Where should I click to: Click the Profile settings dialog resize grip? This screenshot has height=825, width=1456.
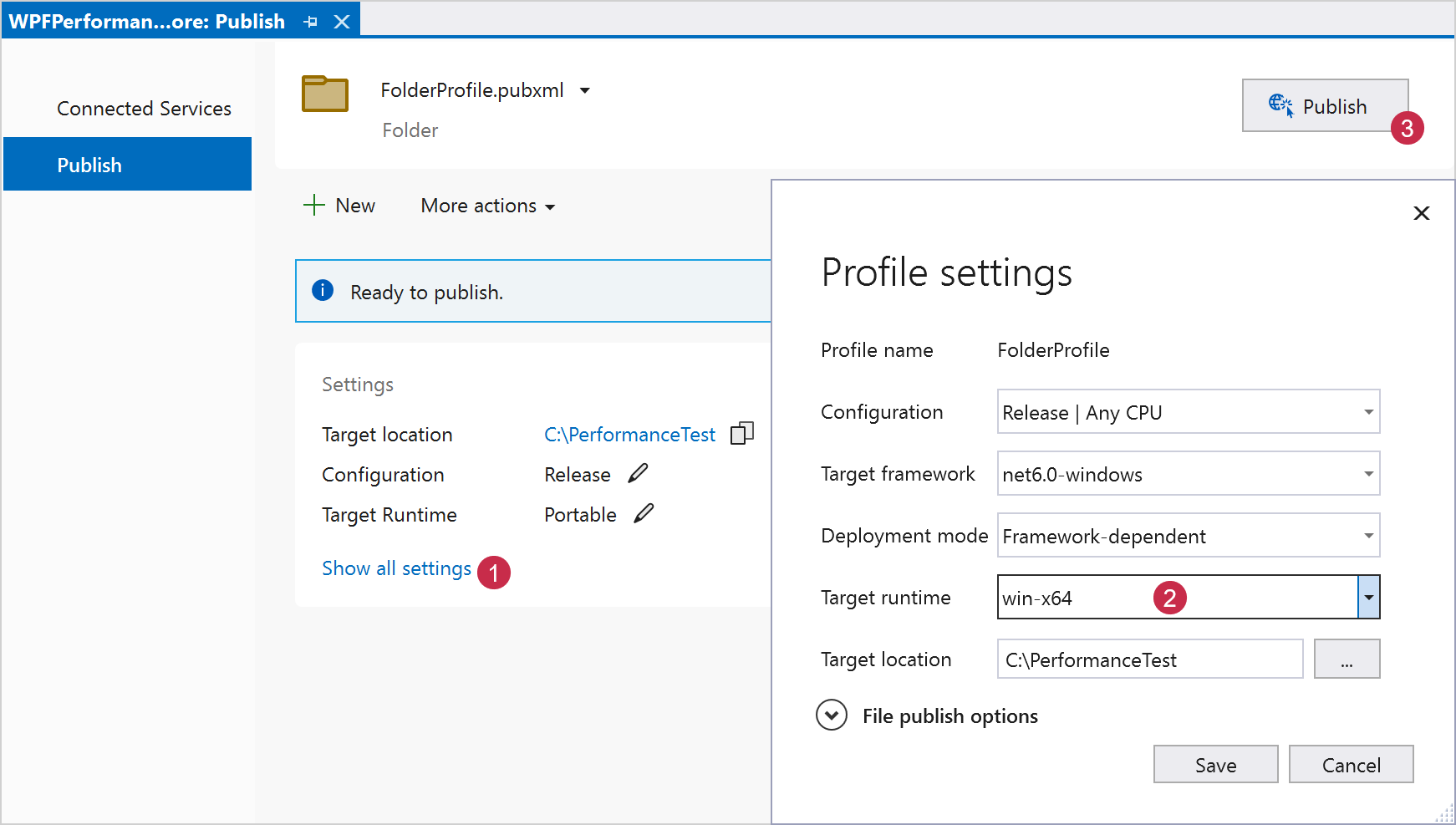coord(1444,813)
